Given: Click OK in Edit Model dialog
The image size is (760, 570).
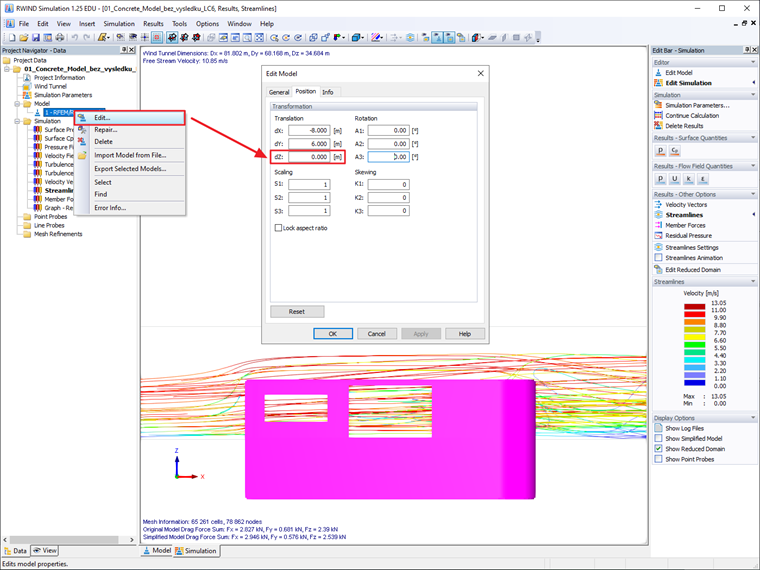Looking at the screenshot, I should pos(333,333).
